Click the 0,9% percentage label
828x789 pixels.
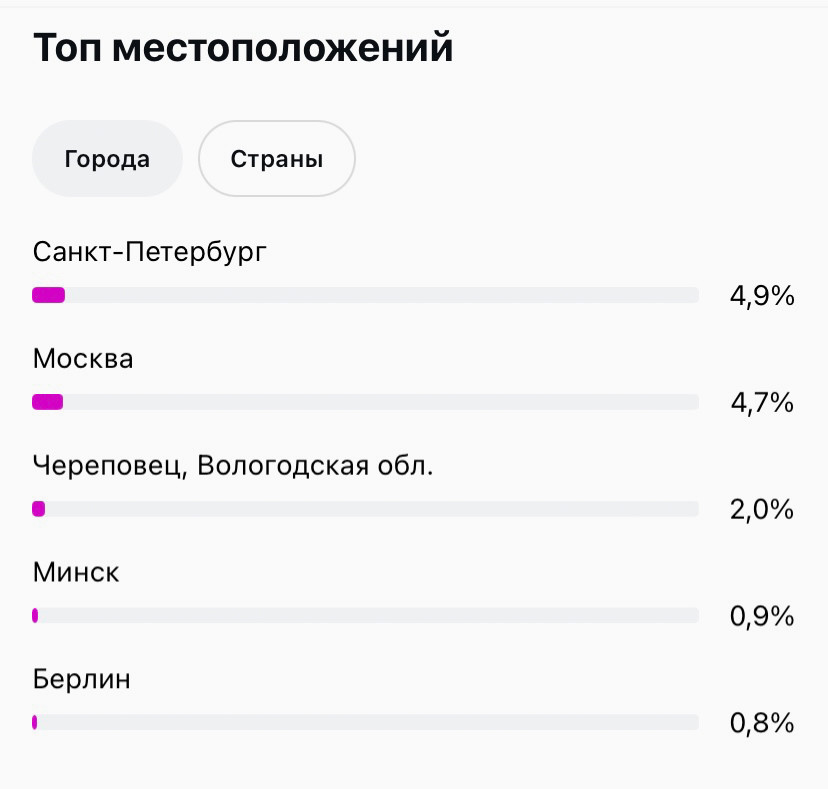point(761,615)
